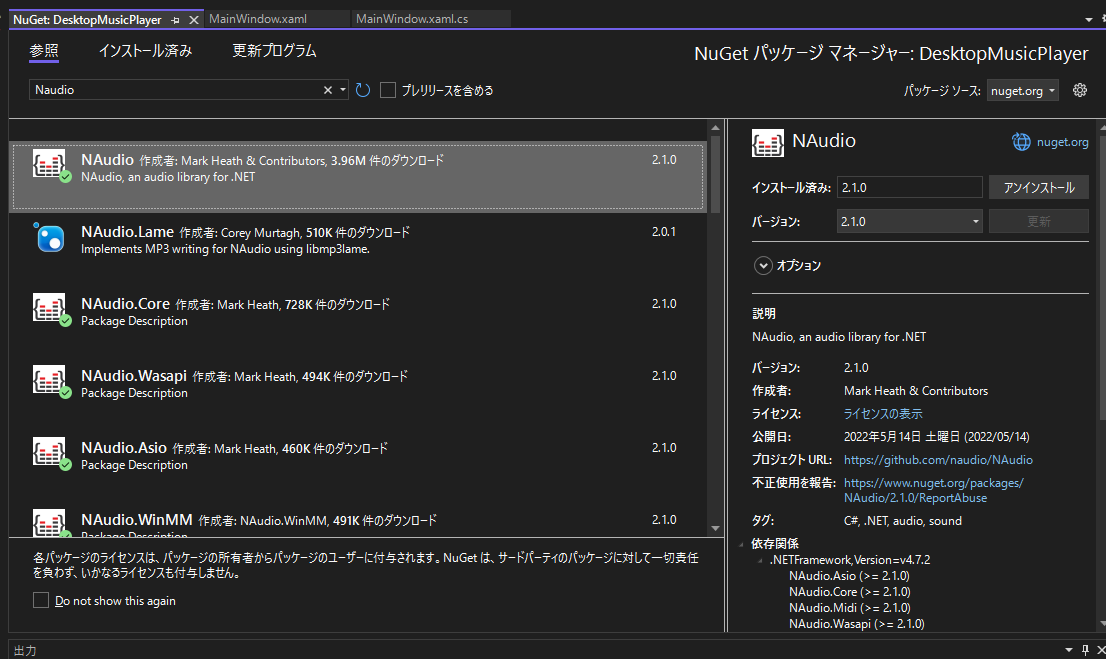
Task: Close the NuGet: DesktopMusicPlayer tab
Action: pos(193,20)
